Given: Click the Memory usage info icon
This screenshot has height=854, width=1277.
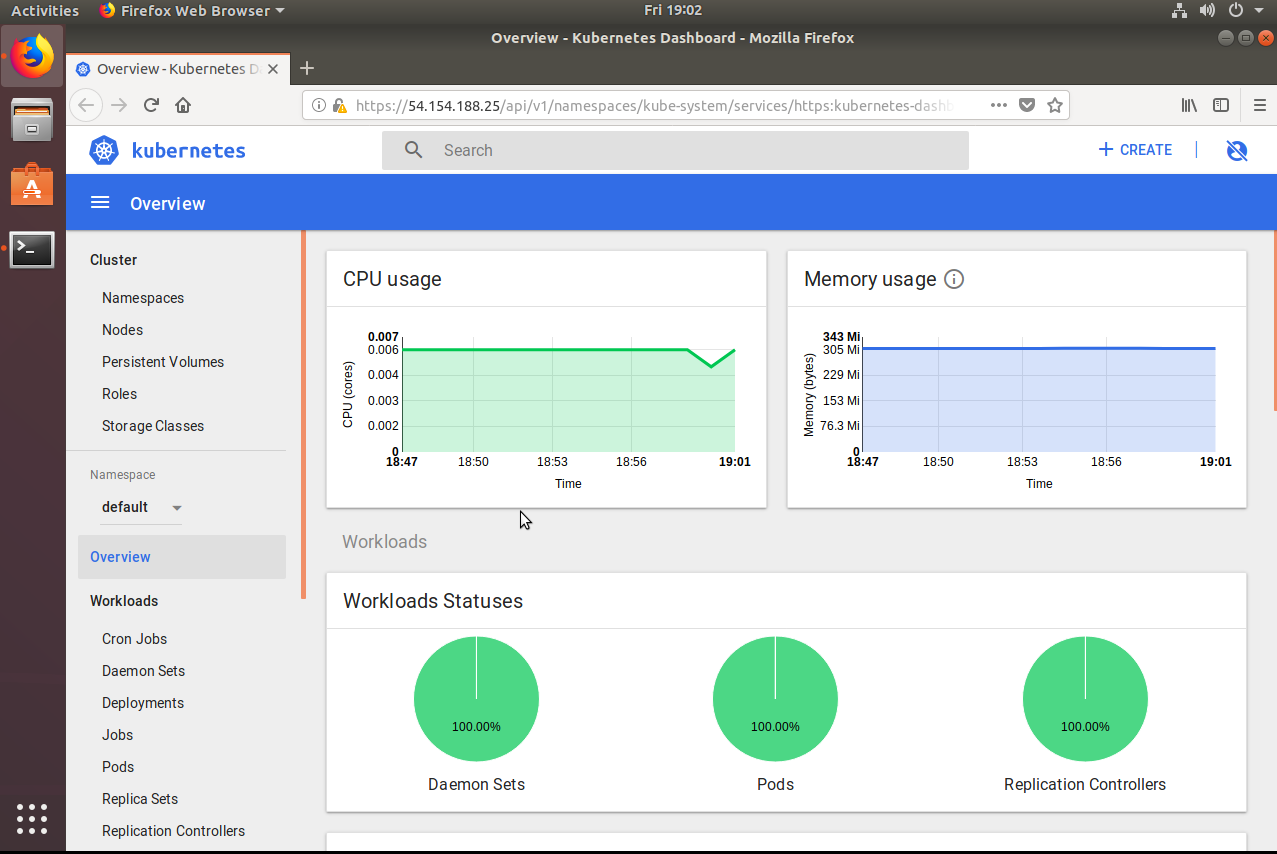Looking at the screenshot, I should tap(954, 279).
